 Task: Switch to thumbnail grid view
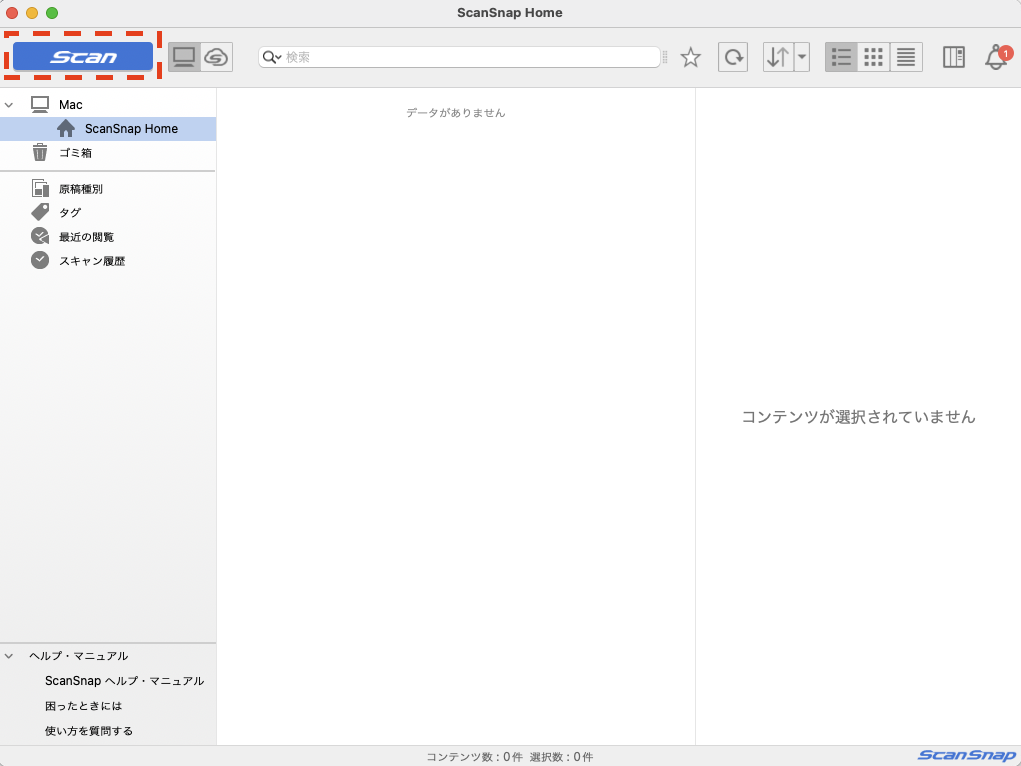pos(873,57)
